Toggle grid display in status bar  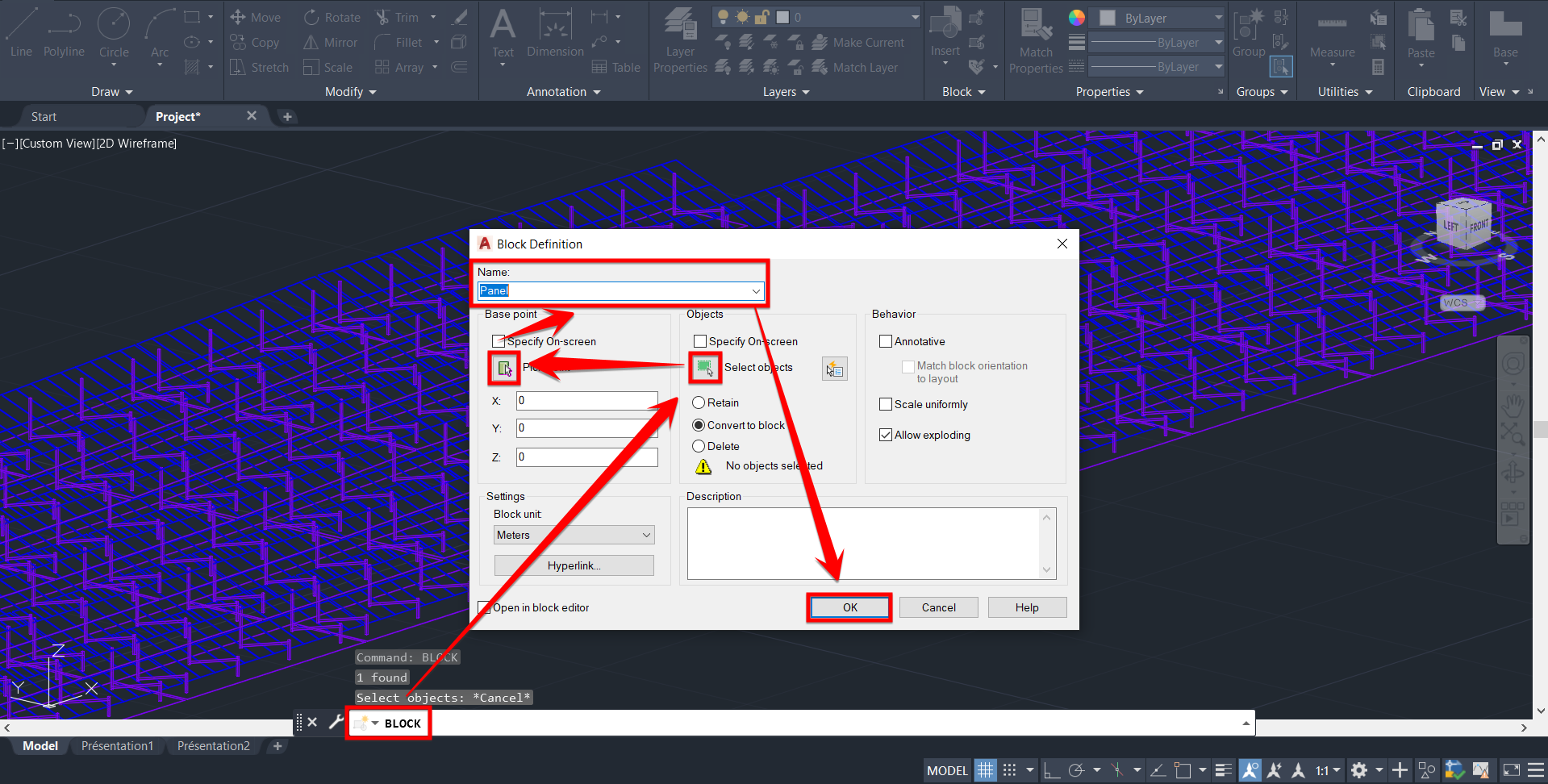pyautogui.click(x=985, y=770)
